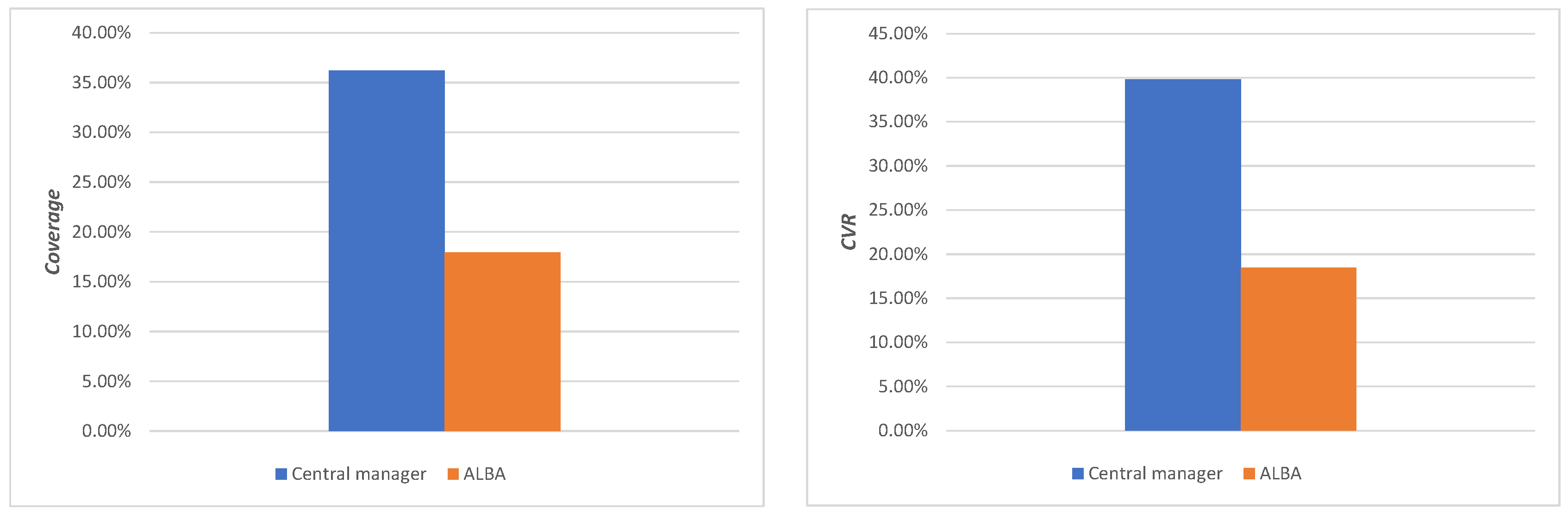Click the blue Central manager bar in Coverage chart
Screen dimensions: 1568x515
pos(387,251)
